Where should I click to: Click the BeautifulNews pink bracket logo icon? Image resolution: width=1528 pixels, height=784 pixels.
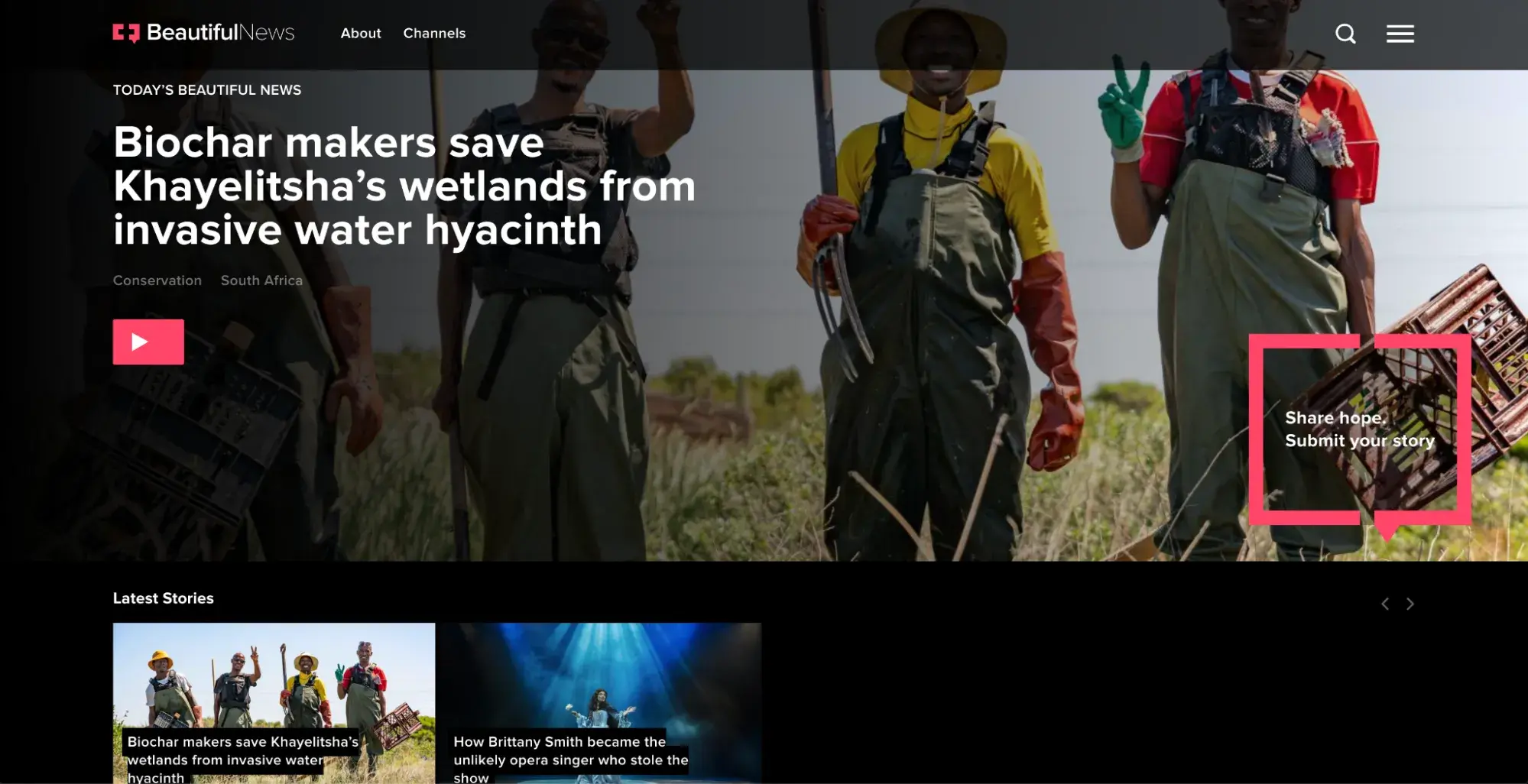click(126, 33)
